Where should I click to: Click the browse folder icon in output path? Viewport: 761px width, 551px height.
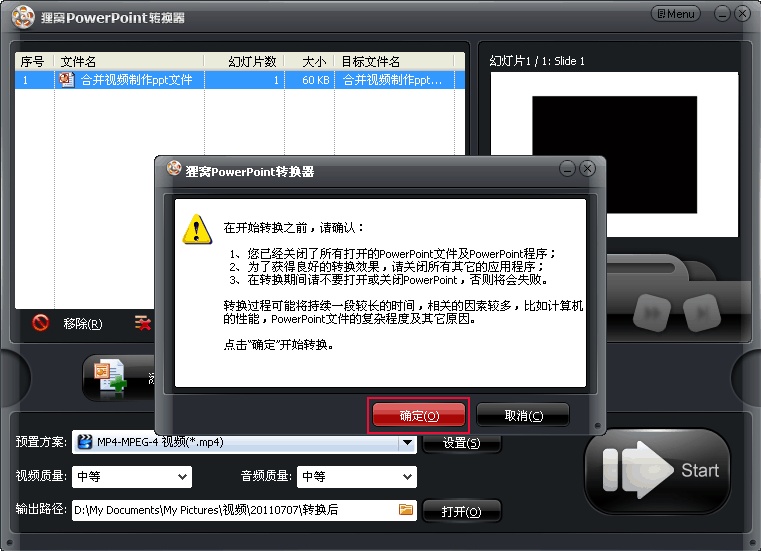coord(406,510)
